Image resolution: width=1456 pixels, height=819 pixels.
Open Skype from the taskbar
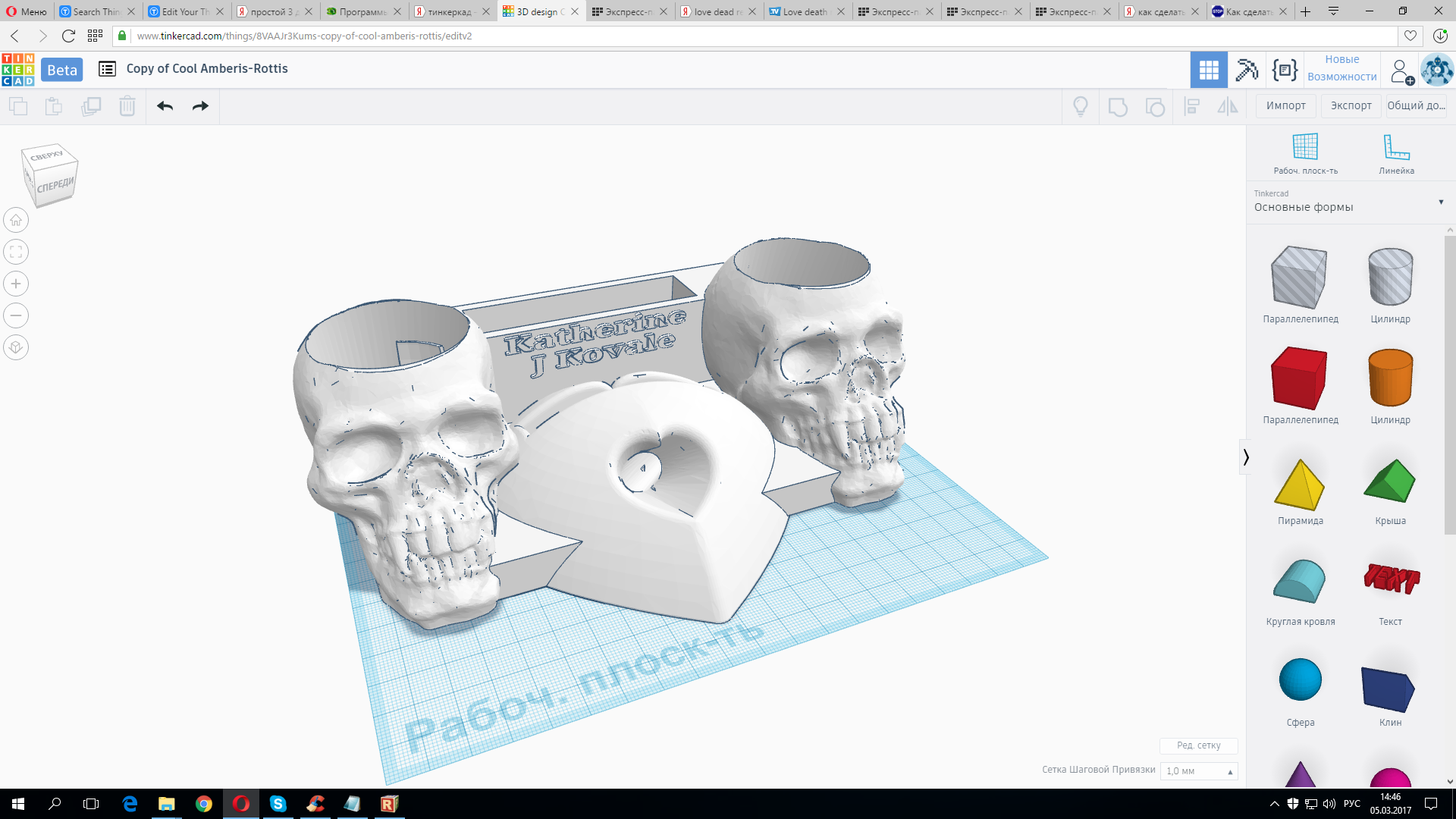278,804
